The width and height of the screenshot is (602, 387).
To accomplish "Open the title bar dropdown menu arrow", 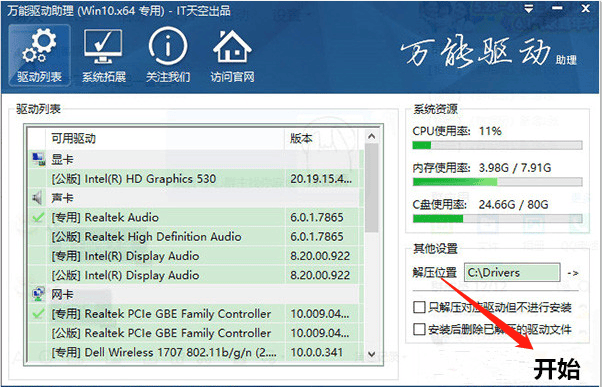I will pos(529,10).
